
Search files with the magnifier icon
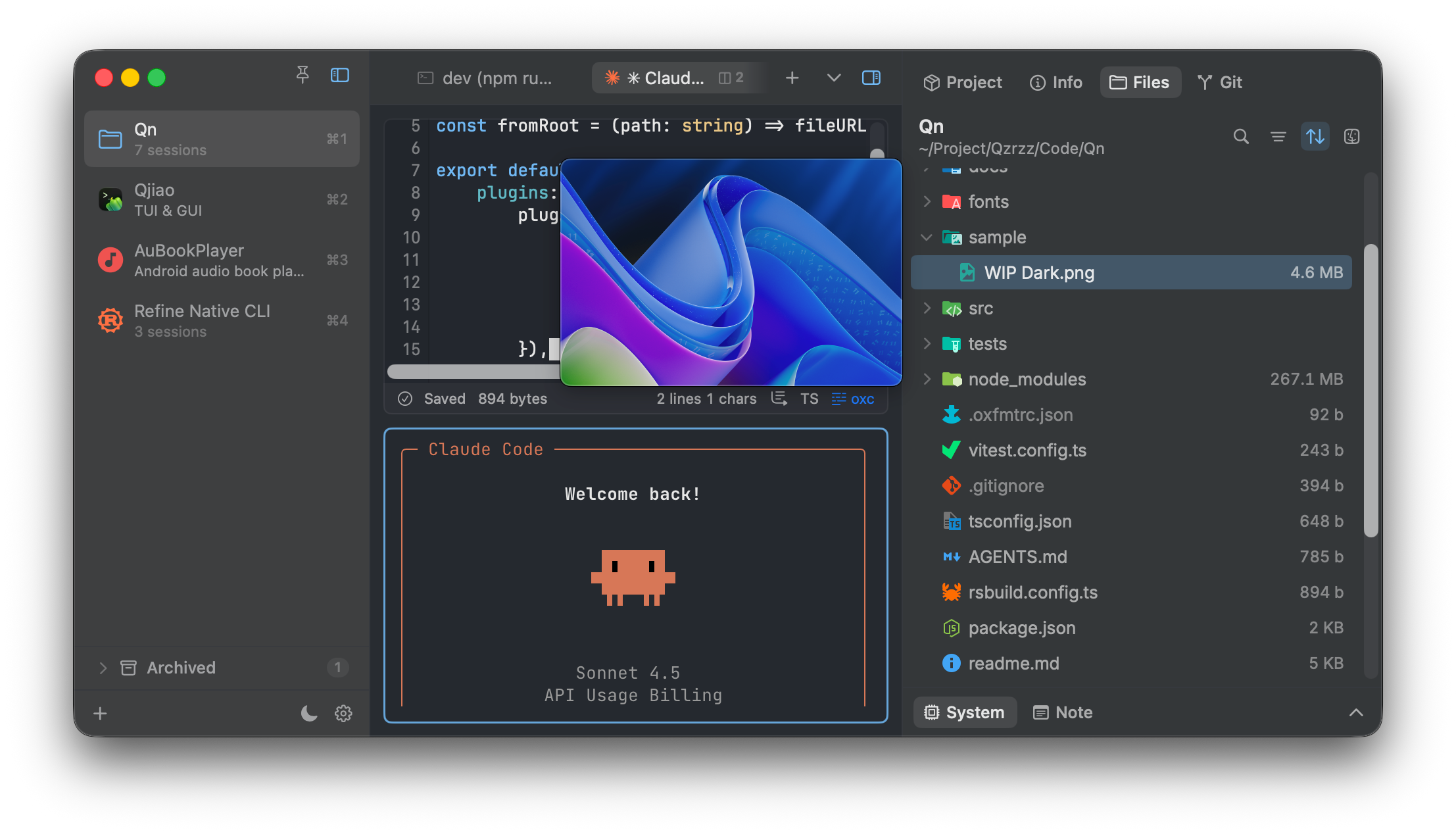click(x=1241, y=136)
